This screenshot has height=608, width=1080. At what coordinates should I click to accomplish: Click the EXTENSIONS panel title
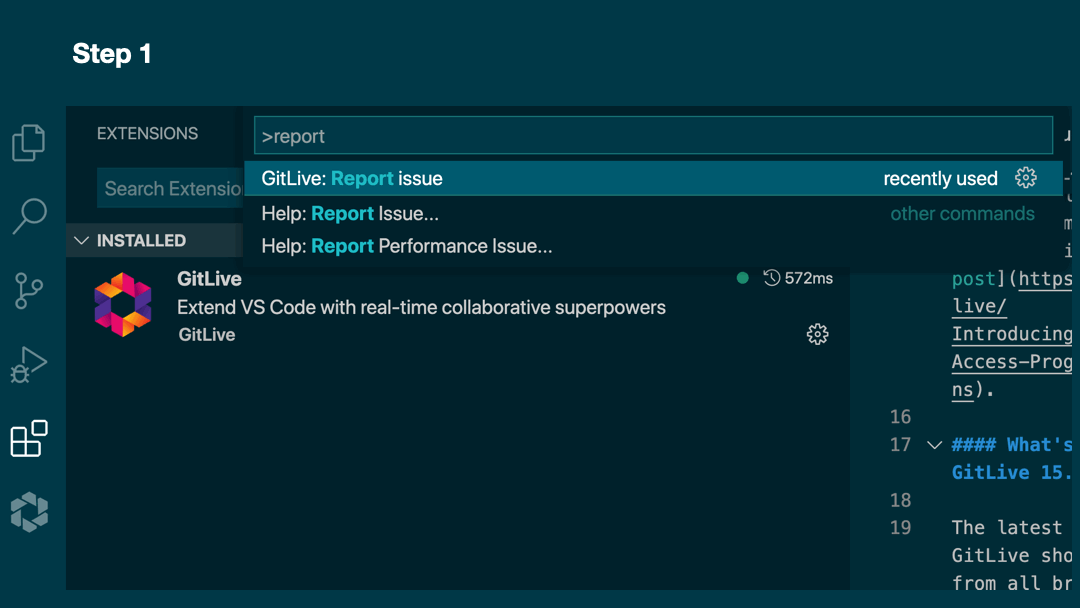click(147, 134)
